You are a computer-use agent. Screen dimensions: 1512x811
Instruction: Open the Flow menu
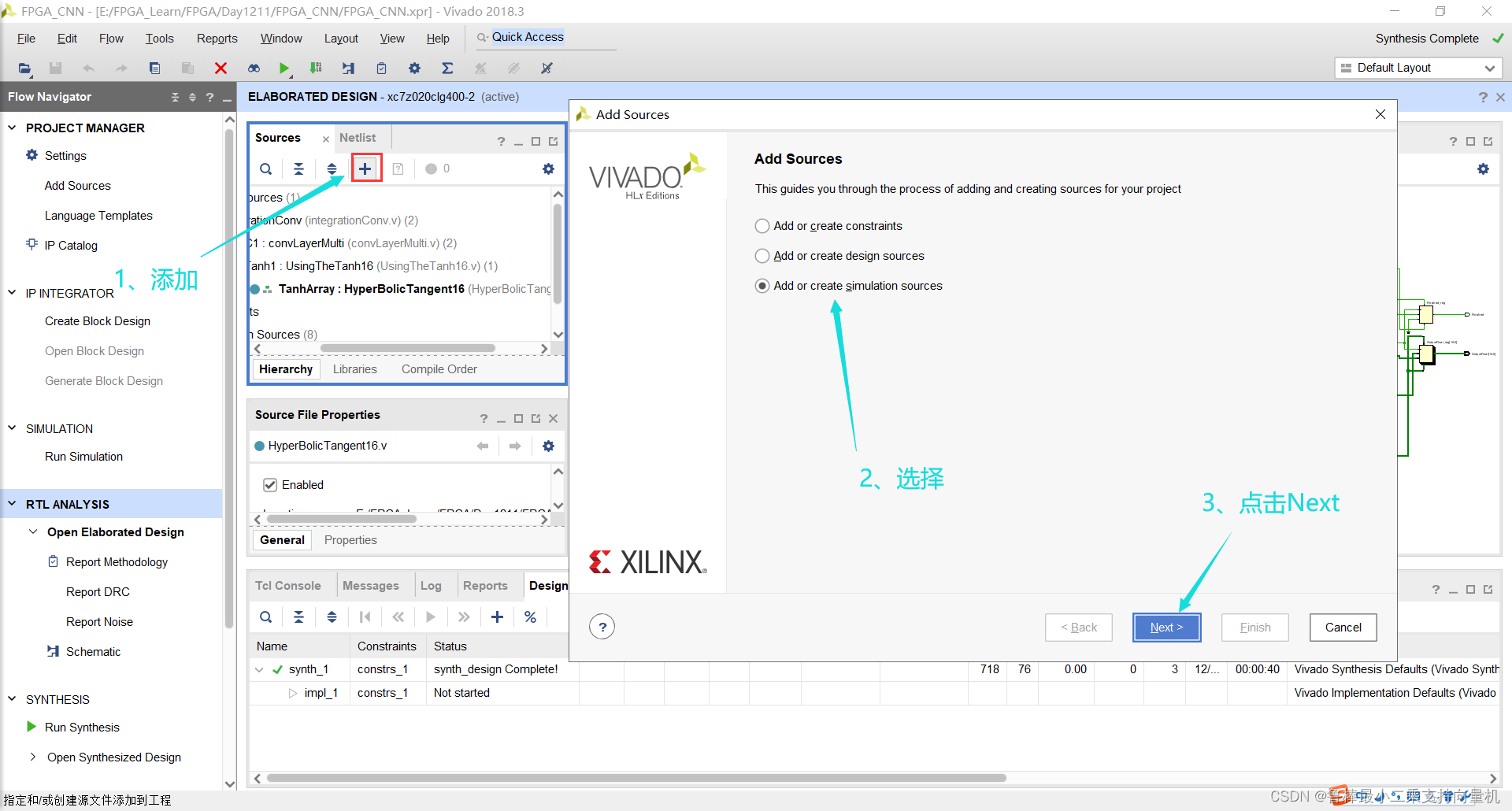pos(111,39)
